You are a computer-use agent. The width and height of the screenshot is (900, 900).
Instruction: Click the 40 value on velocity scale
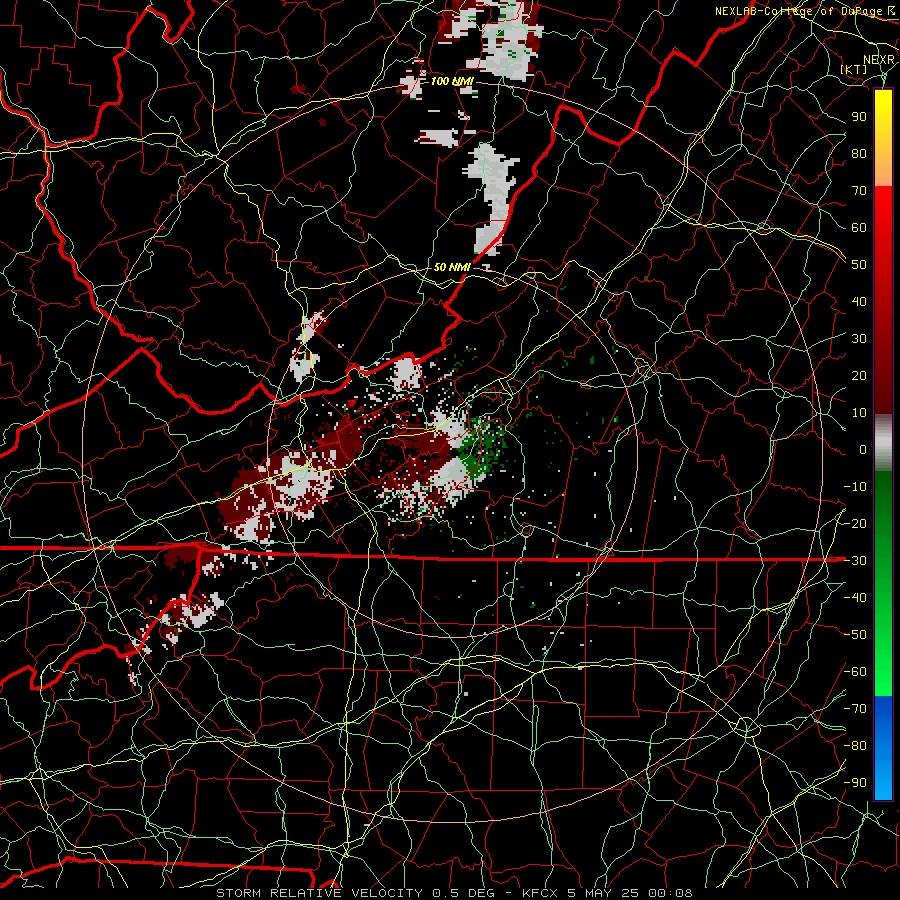[859, 302]
